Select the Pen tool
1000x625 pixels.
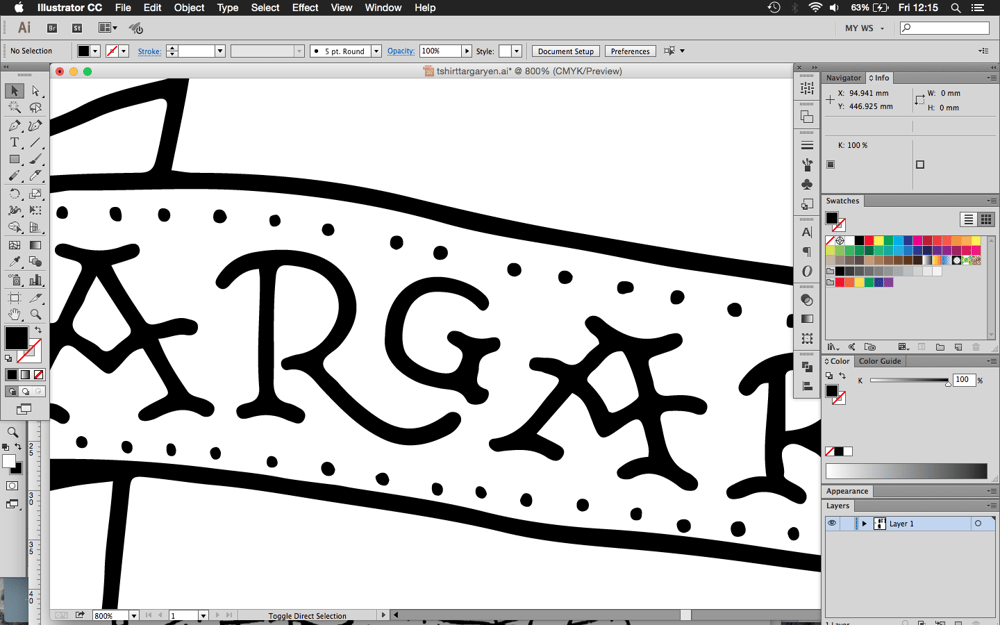click(x=15, y=126)
